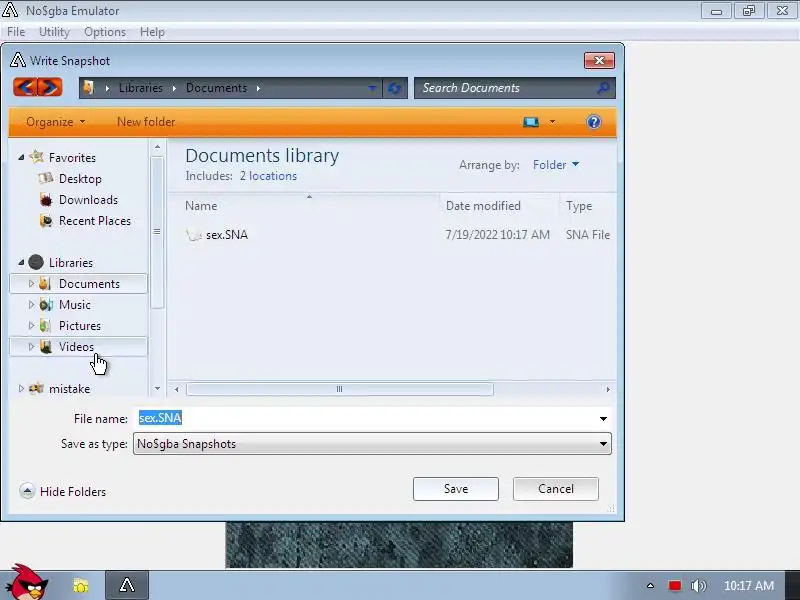Click the New folder button
Viewport: 800px width, 600px height.
146,122
